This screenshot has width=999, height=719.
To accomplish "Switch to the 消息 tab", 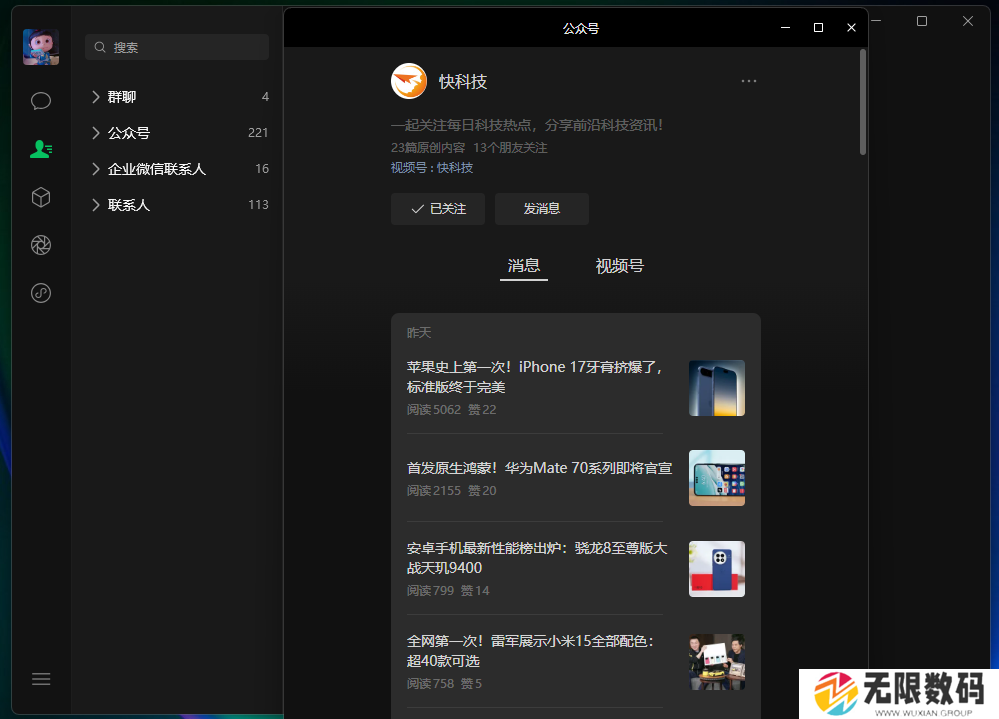I will point(524,266).
